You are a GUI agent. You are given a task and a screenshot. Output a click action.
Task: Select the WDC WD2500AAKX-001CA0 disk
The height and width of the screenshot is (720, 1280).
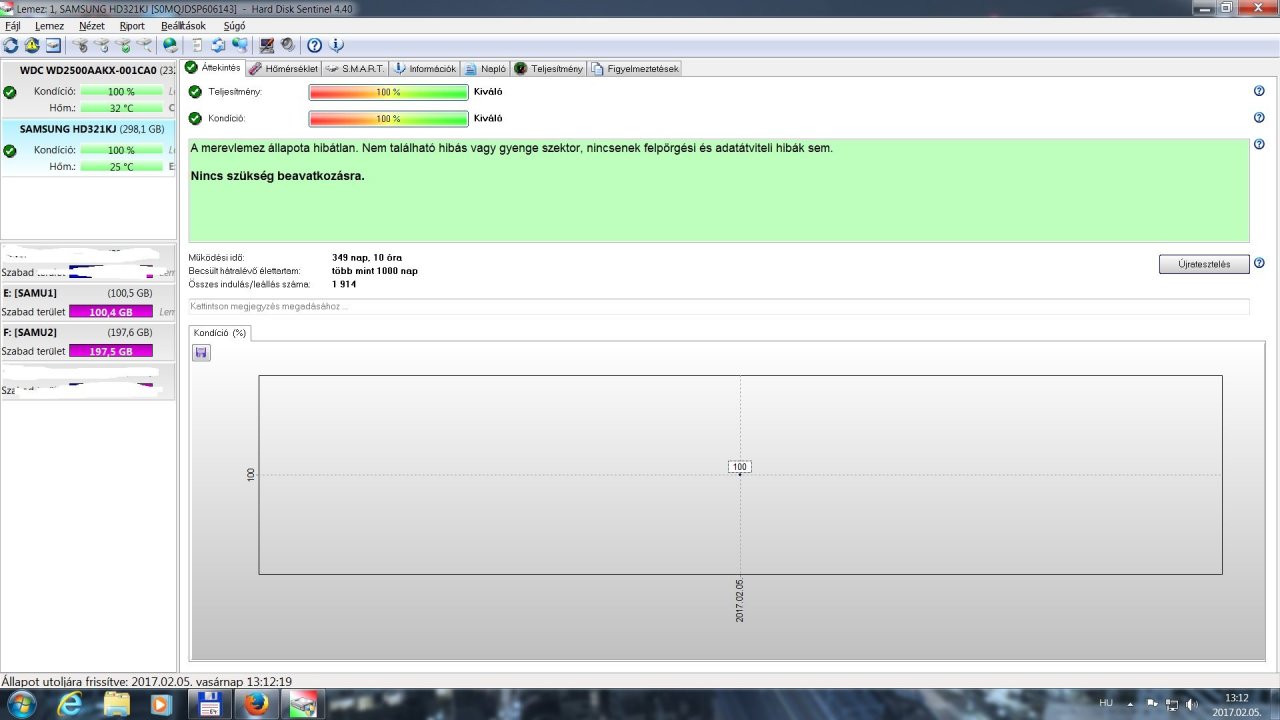[x=88, y=90]
